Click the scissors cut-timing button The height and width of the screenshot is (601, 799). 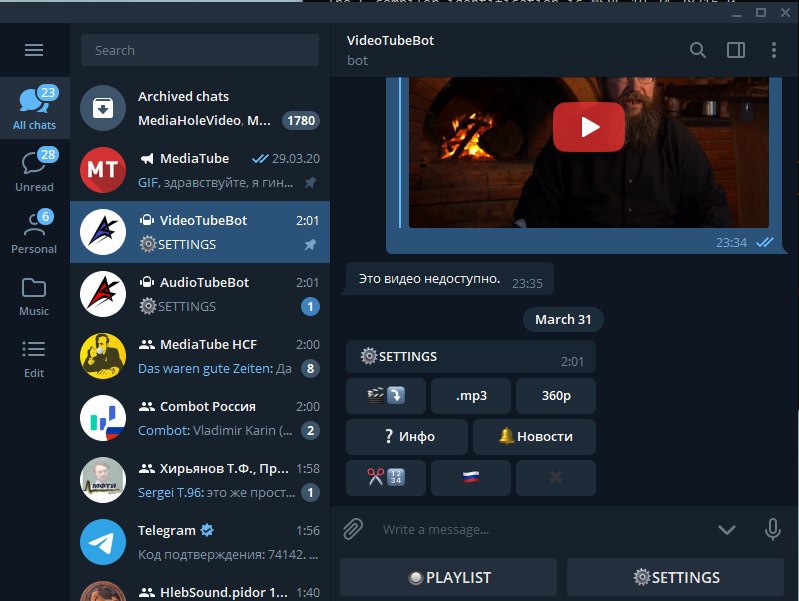386,478
